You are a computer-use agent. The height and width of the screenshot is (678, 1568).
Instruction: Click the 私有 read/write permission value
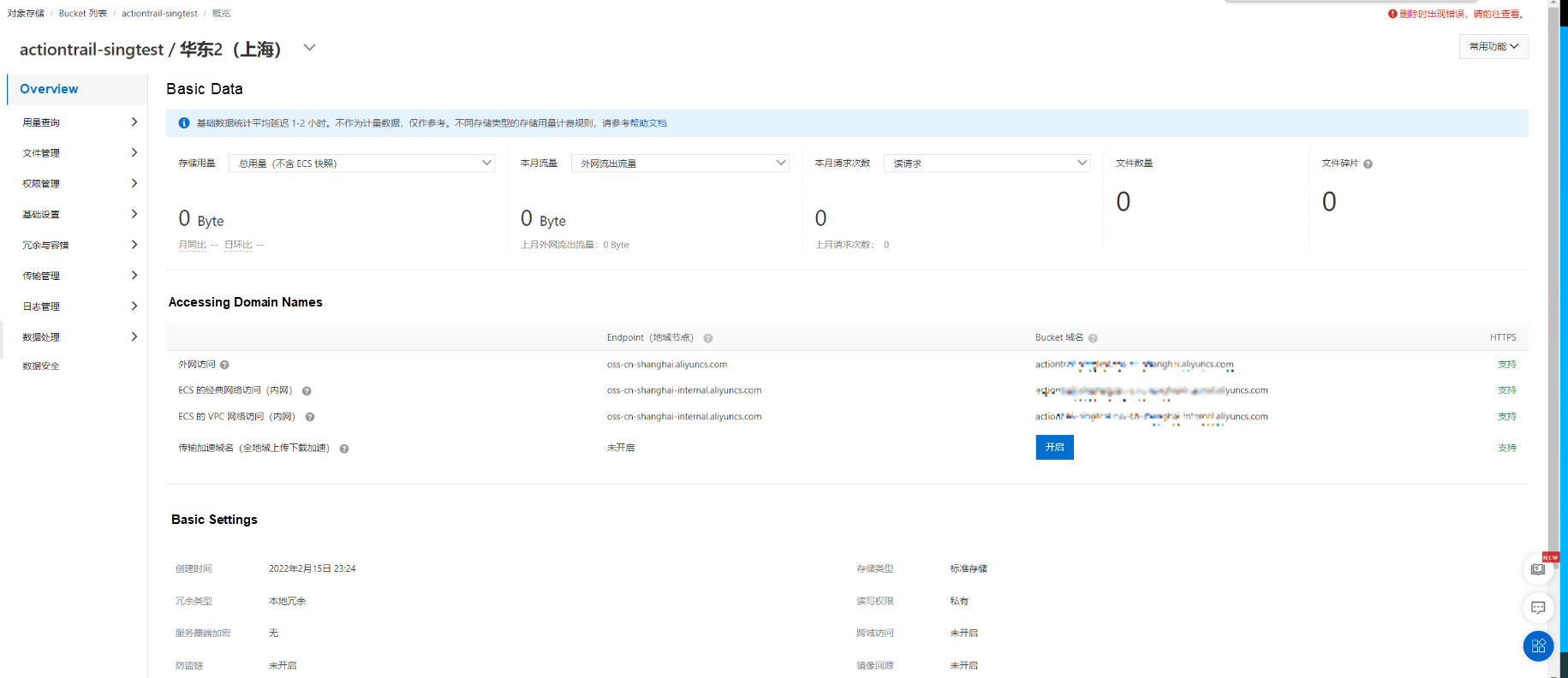point(959,601)
